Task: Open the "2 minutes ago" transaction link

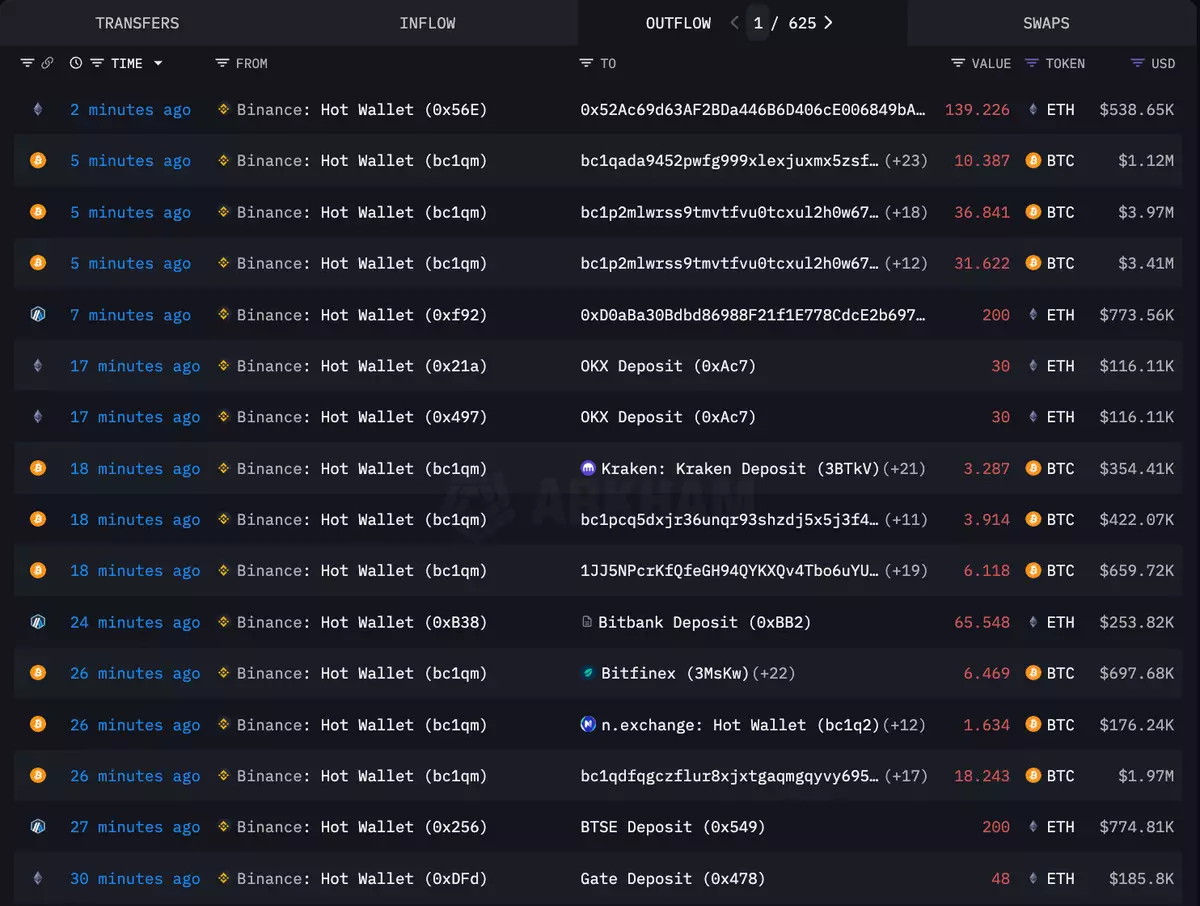Action: click(x=130, y=109)
